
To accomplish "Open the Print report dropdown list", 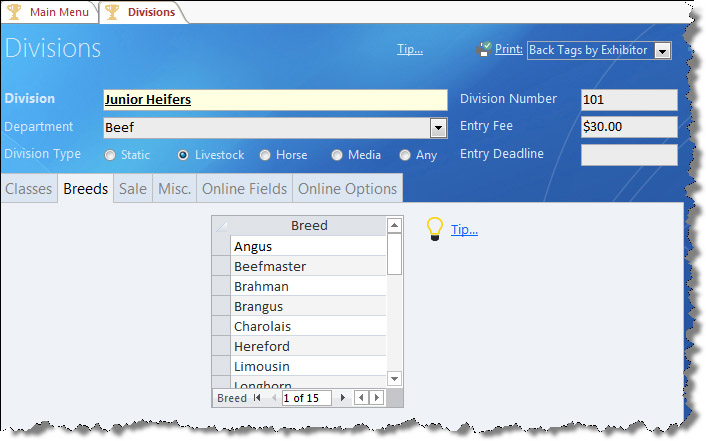I will [x=662, y=50].
